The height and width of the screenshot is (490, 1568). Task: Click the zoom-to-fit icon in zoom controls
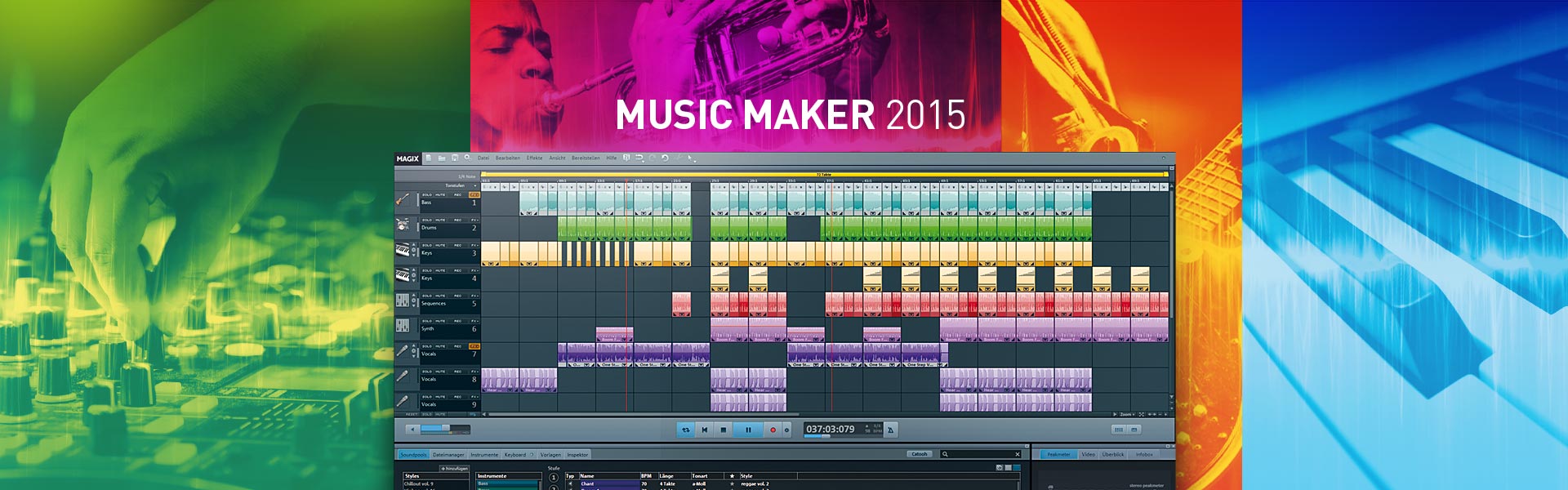click(1141, 414)
